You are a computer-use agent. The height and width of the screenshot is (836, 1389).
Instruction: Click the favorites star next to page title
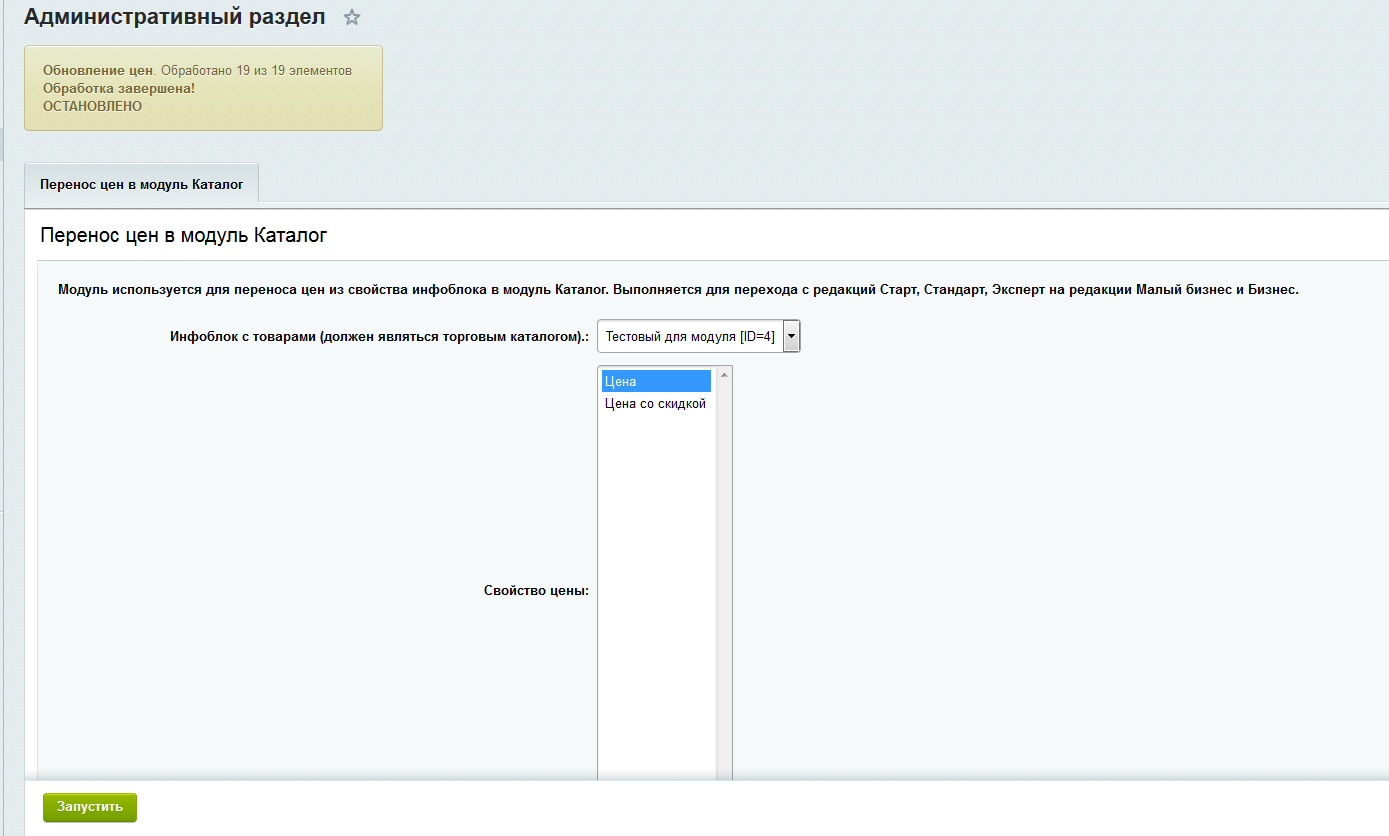352,18
